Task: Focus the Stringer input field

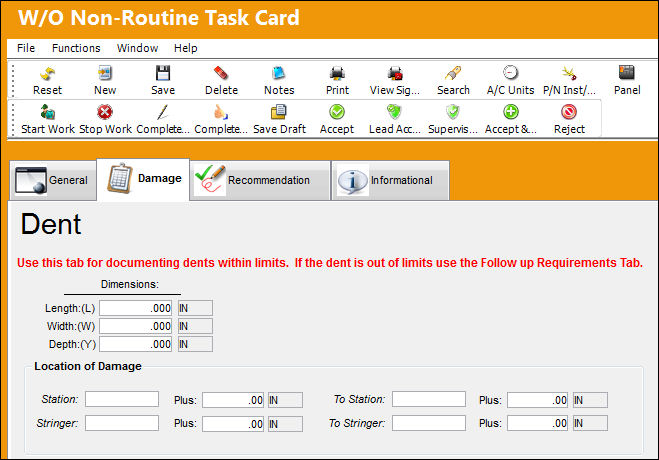Action: 122,423
